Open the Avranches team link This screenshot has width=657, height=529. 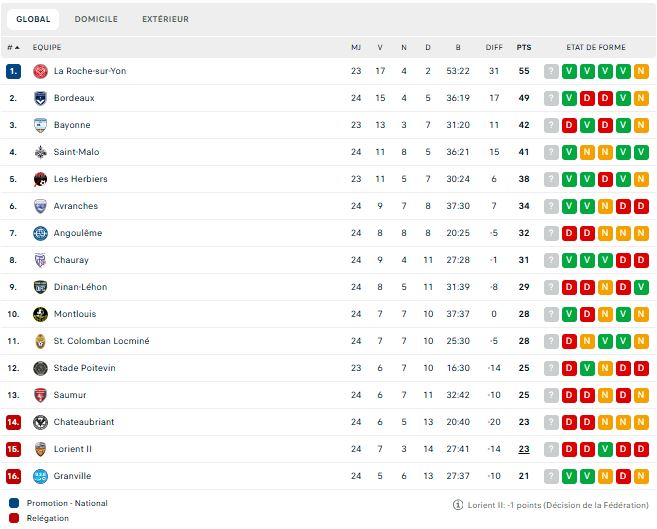pyautogui.click(x=76, y=206)
